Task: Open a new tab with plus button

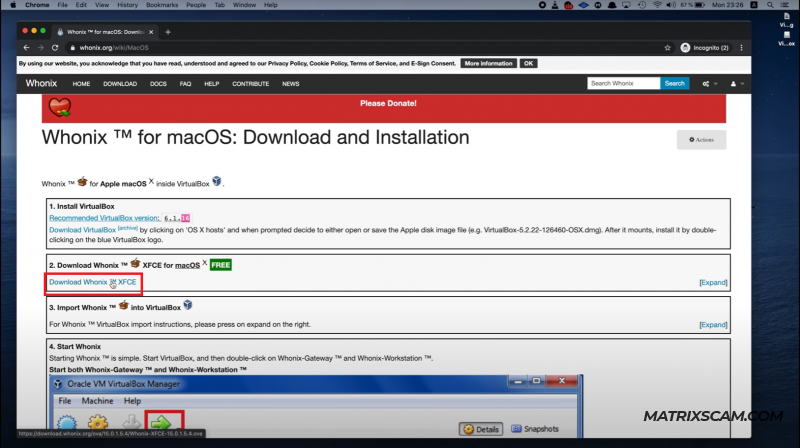Action: click(x=168, y=32)
